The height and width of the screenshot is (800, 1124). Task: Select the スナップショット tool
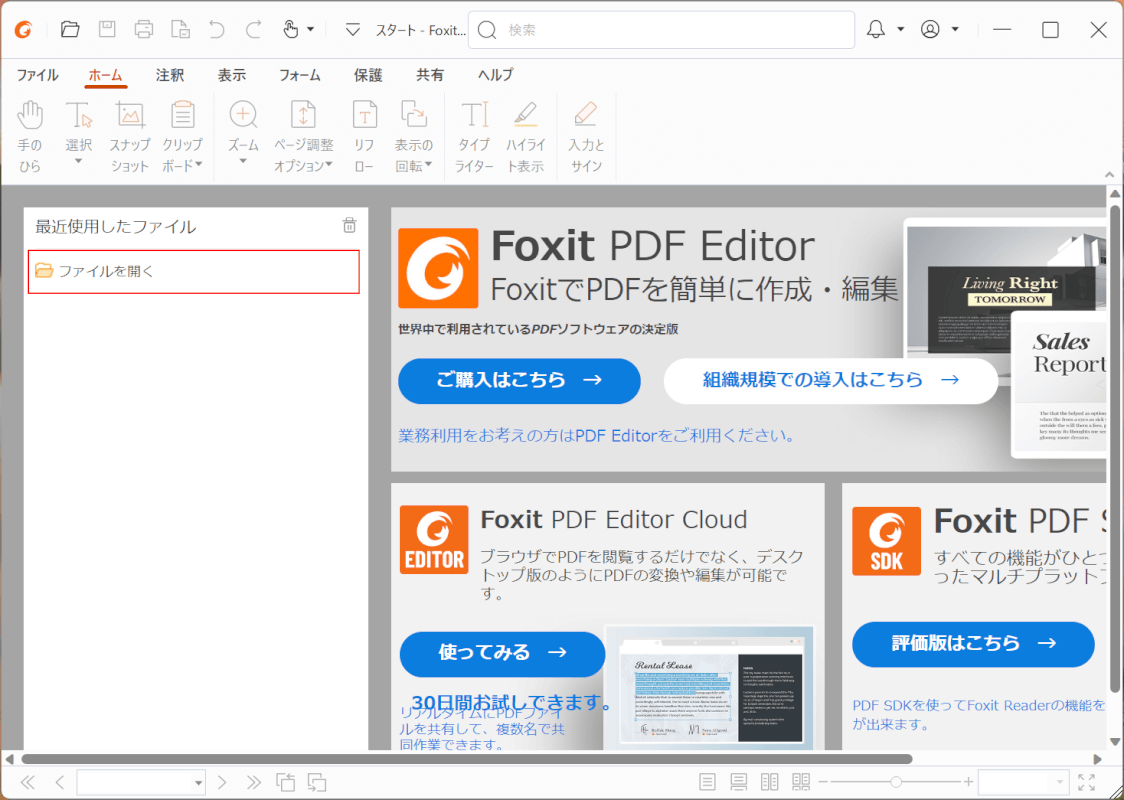click(130, 136)
